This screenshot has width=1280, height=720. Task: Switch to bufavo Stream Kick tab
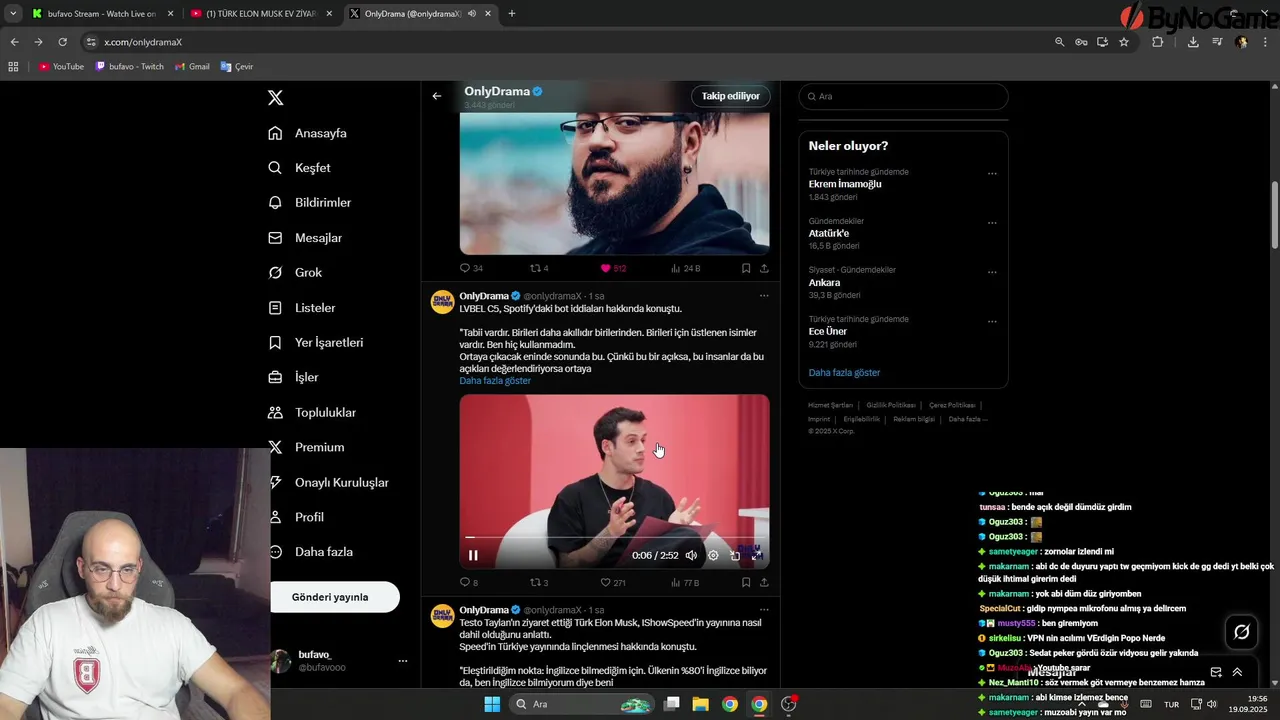tap(102, 14)
